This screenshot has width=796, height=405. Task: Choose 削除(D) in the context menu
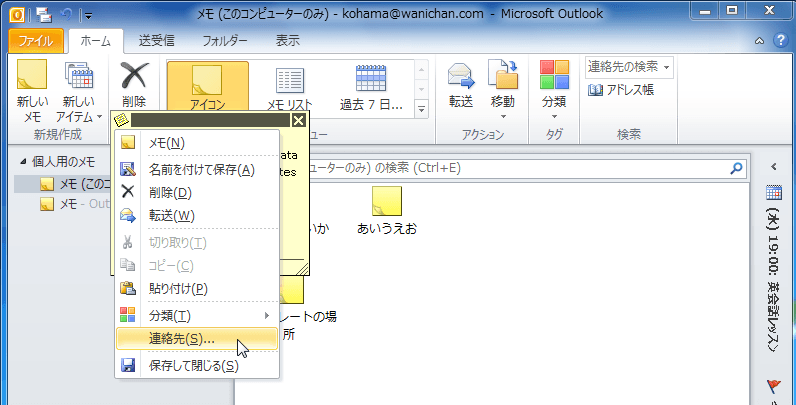[197, 193]
